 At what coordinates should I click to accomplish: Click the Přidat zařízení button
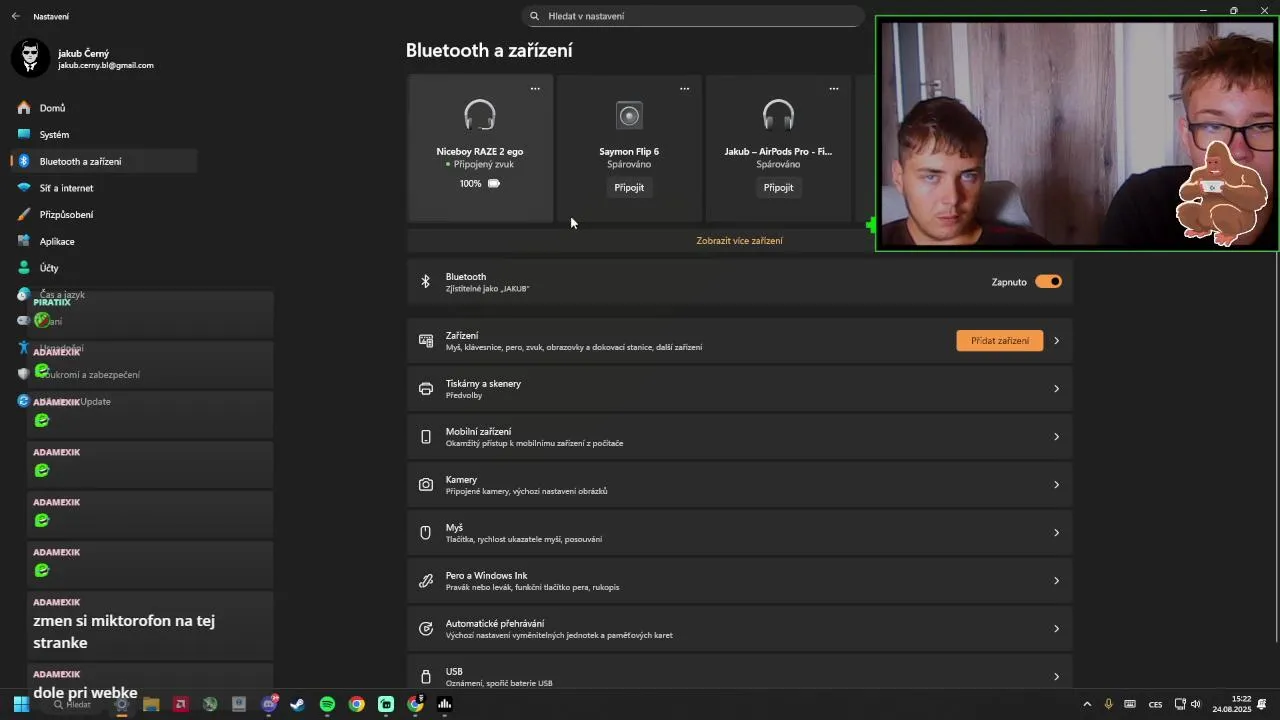(x=1000, y=341)
